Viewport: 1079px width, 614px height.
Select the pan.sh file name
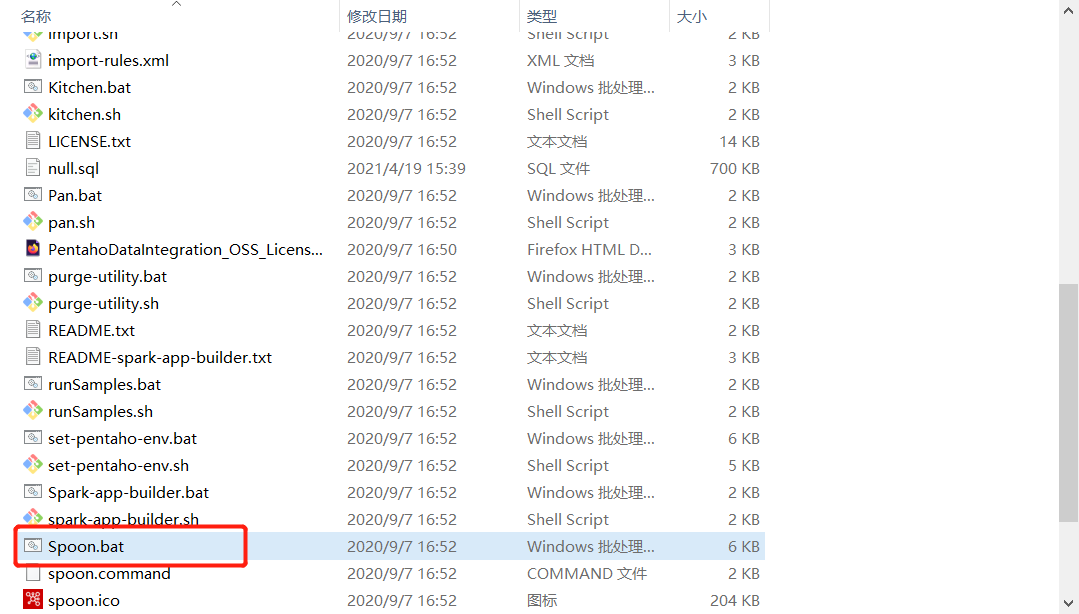[72, 222]
